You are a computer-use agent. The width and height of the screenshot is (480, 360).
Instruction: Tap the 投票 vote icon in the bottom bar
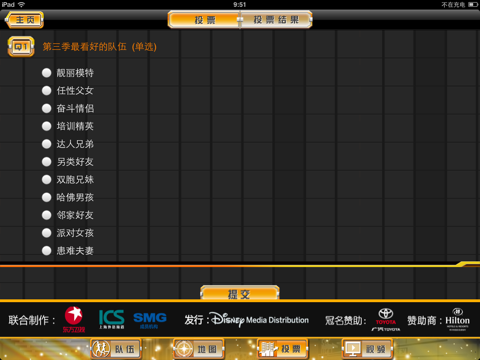(x=283, y=349)
